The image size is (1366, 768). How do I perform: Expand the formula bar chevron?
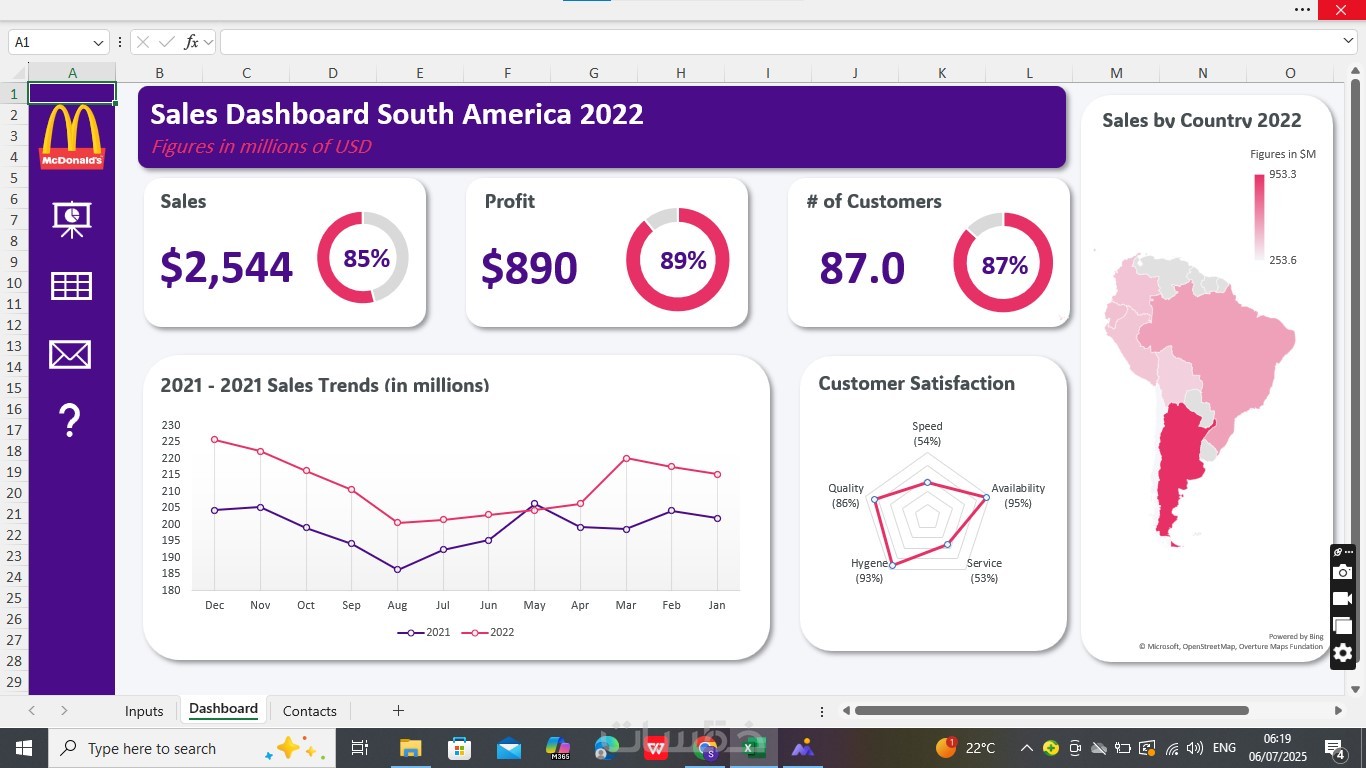pos(1348,41)
